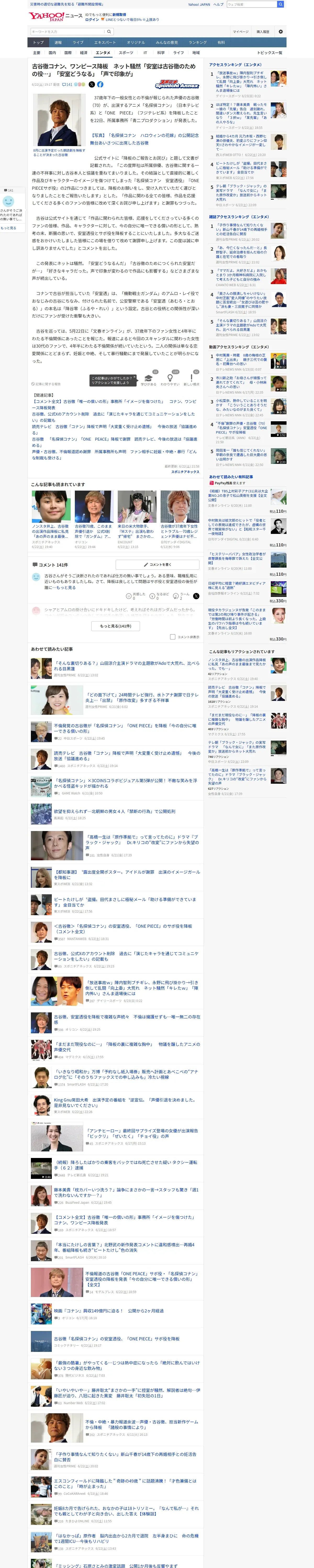Click 購入履歴 button
314x1568 pixels.
click(263, 32)
